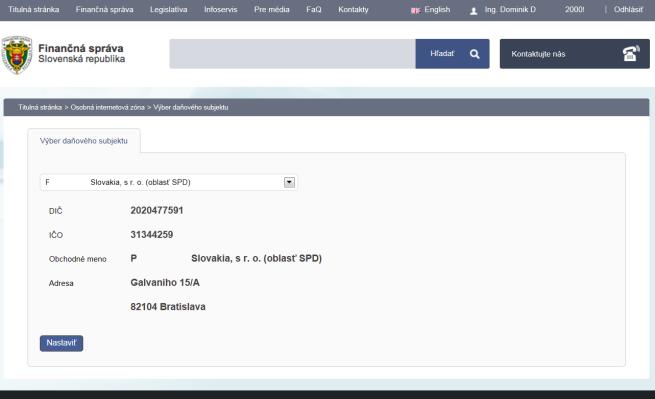
Task: Log out via the Odhlásiť link
Action: tap(628, 10)
